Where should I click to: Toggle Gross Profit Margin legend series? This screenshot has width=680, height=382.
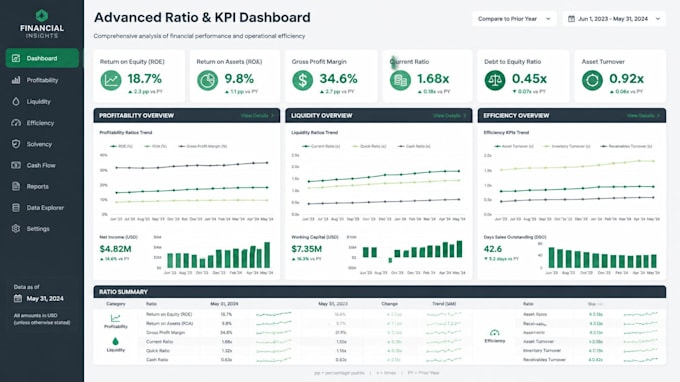tap(203, 147)
